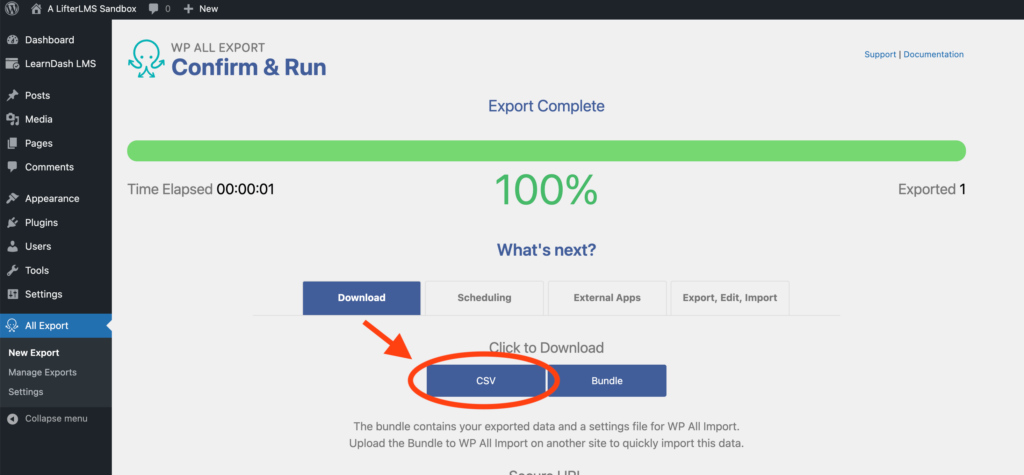Open the home icon for A LifterLMS Sandbox
Viewport: 1024px width, 475px height.
click(x=37, y=9)
